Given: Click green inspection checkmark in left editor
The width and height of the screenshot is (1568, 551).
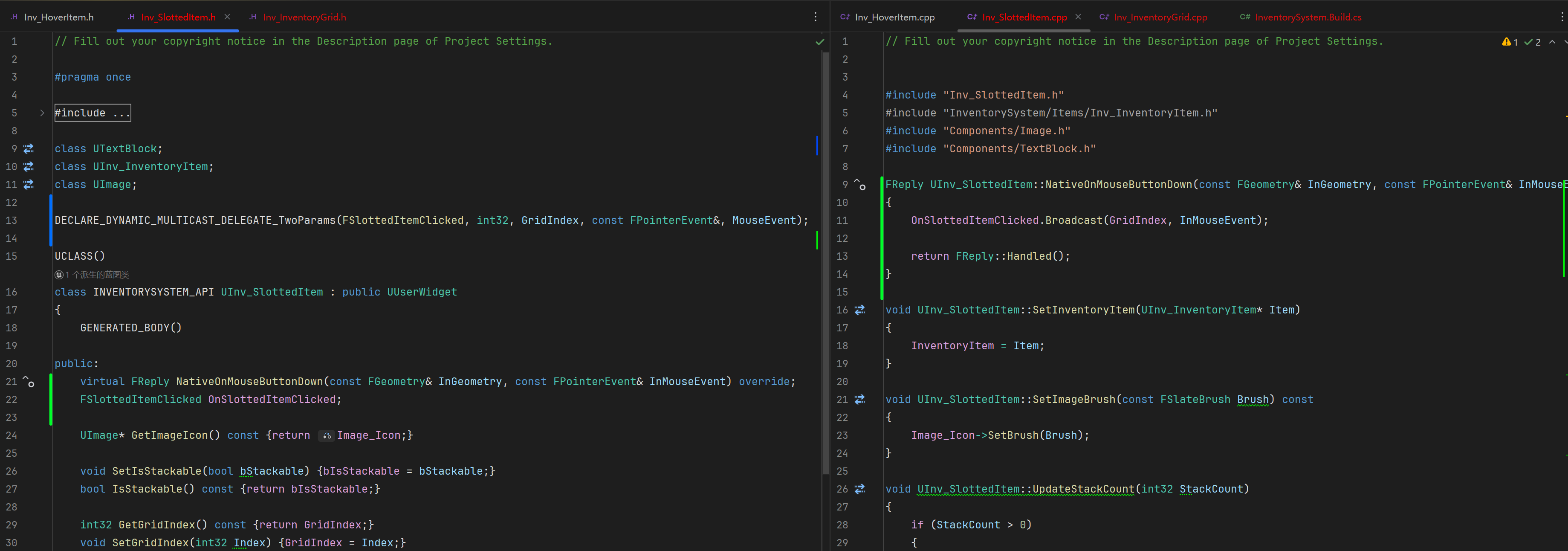Looking at the screenshot, I should tap(819, 42).
